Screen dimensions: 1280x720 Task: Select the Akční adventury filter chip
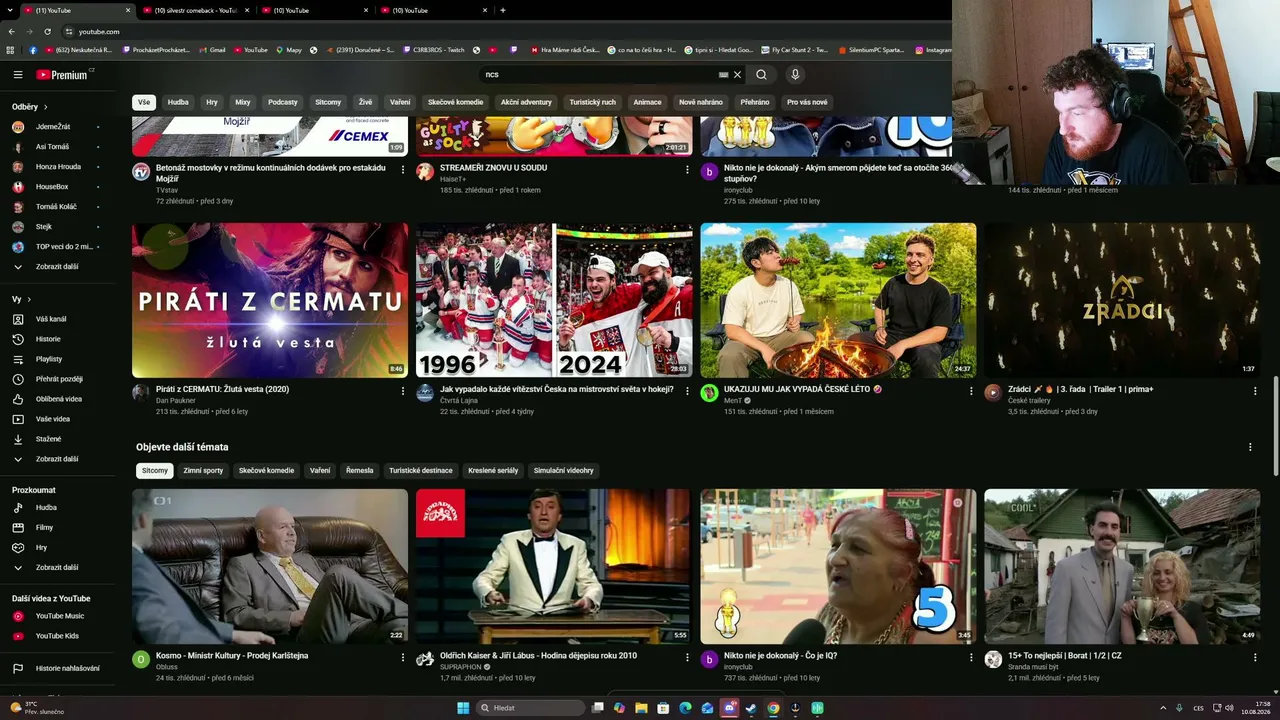click(x=526, y=102)
